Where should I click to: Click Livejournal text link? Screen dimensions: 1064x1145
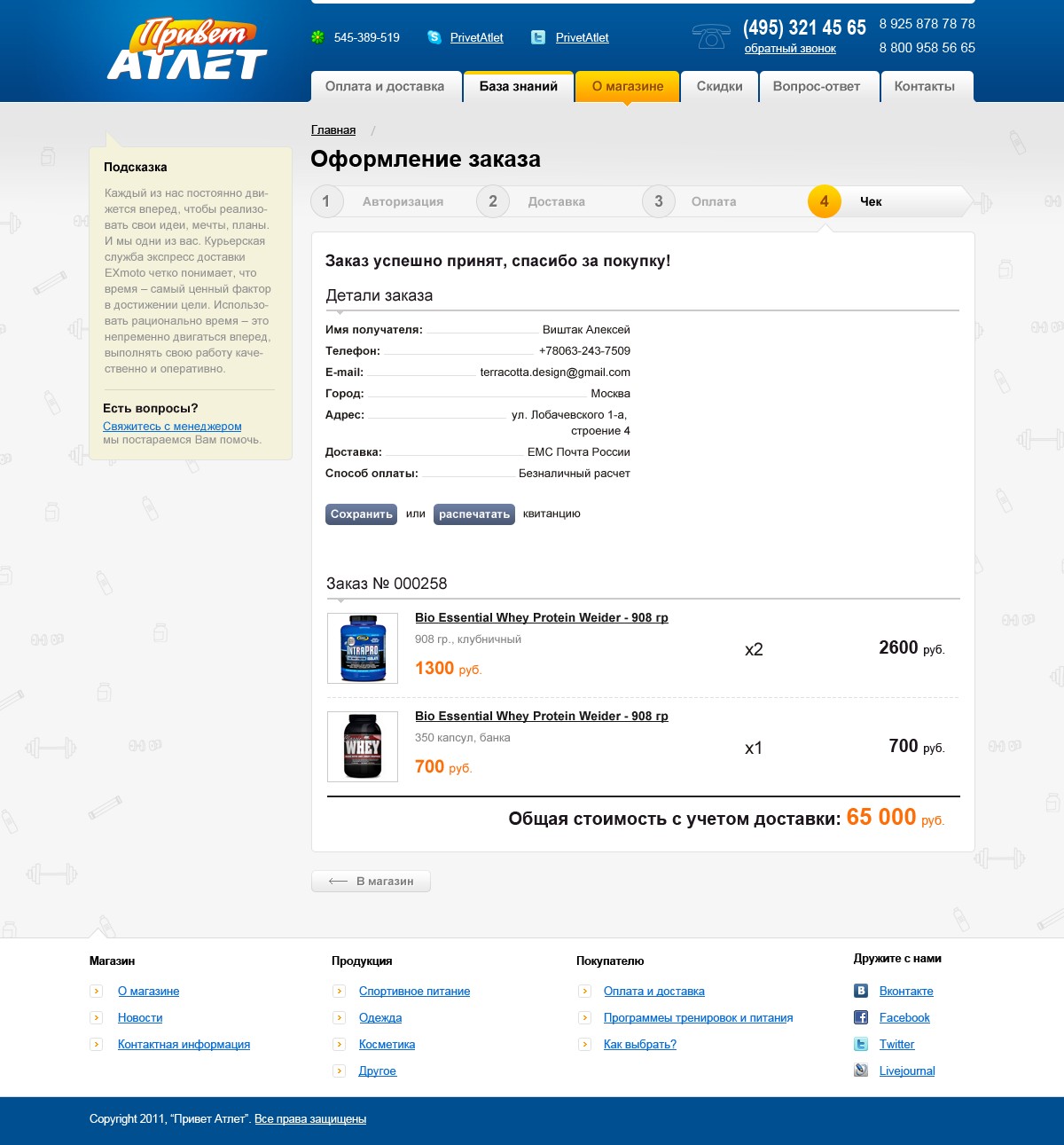tap(907, 1070)
